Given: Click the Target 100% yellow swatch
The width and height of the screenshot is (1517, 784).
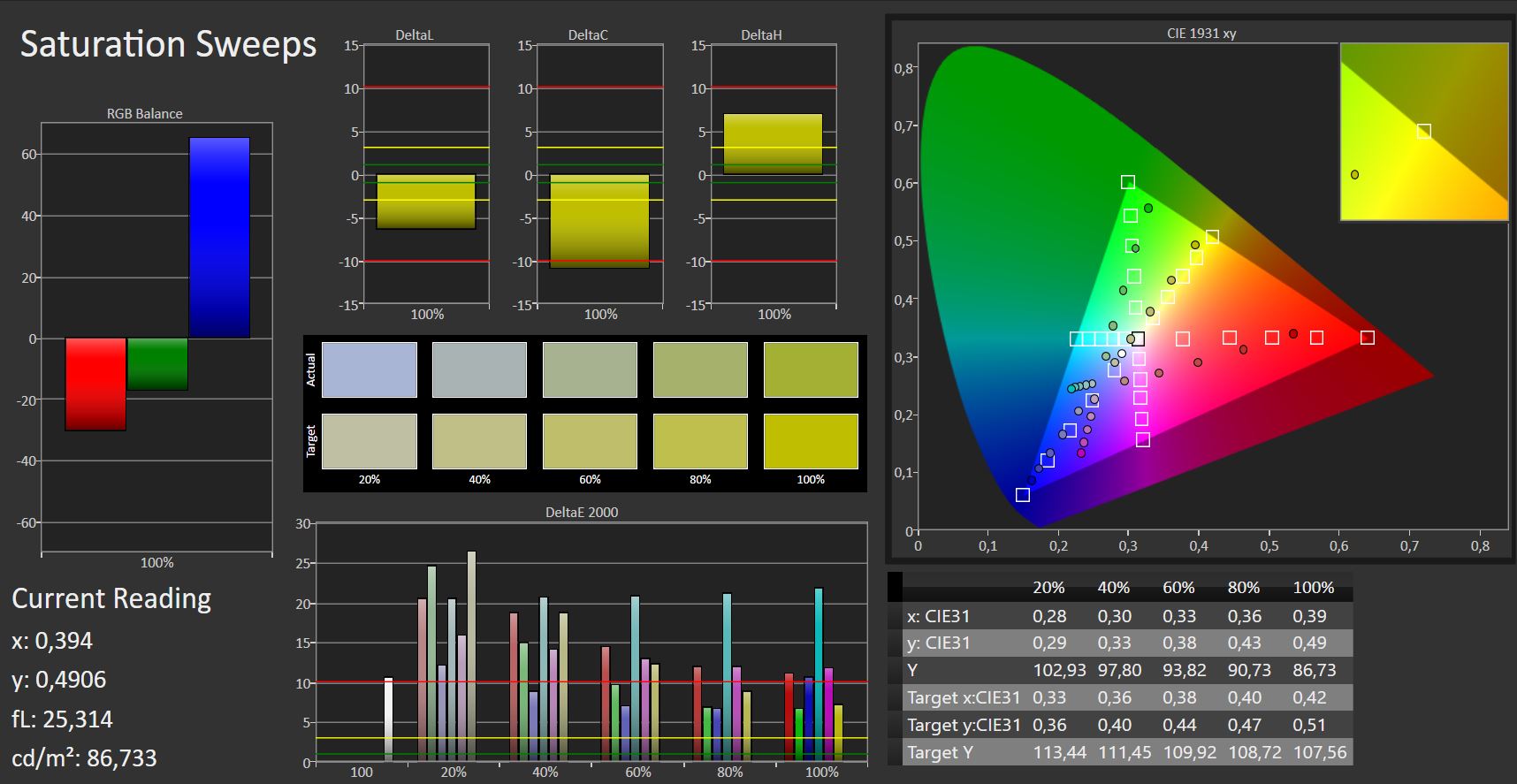Looking at the screenshot, I should click(811, 441).
